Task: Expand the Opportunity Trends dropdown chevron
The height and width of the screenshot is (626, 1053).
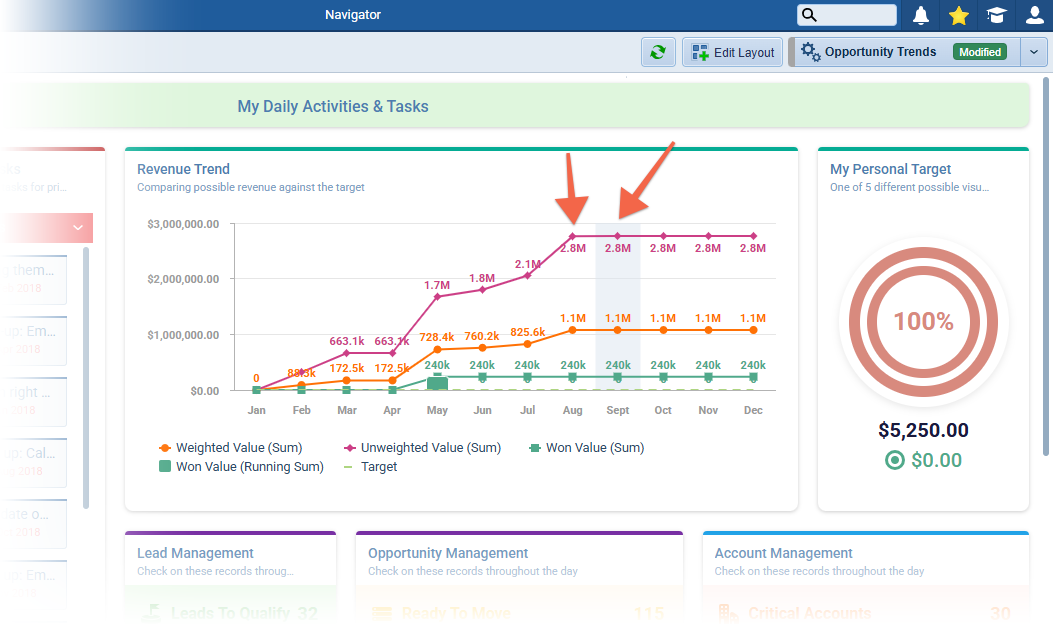Action: click(x=1034, y=51)
